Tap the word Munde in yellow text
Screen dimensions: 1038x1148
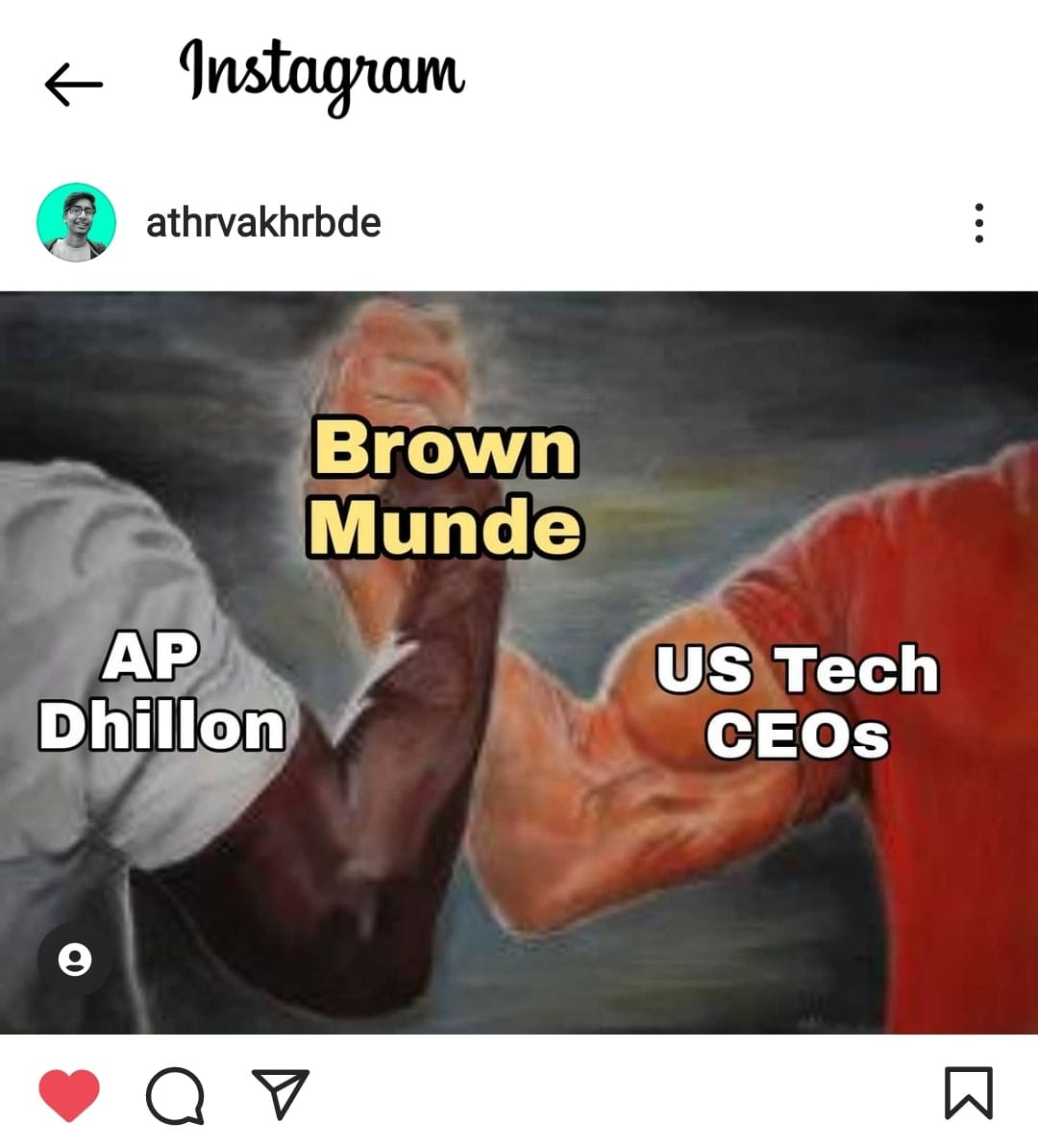pyautogui.click(x=446, y=526)
